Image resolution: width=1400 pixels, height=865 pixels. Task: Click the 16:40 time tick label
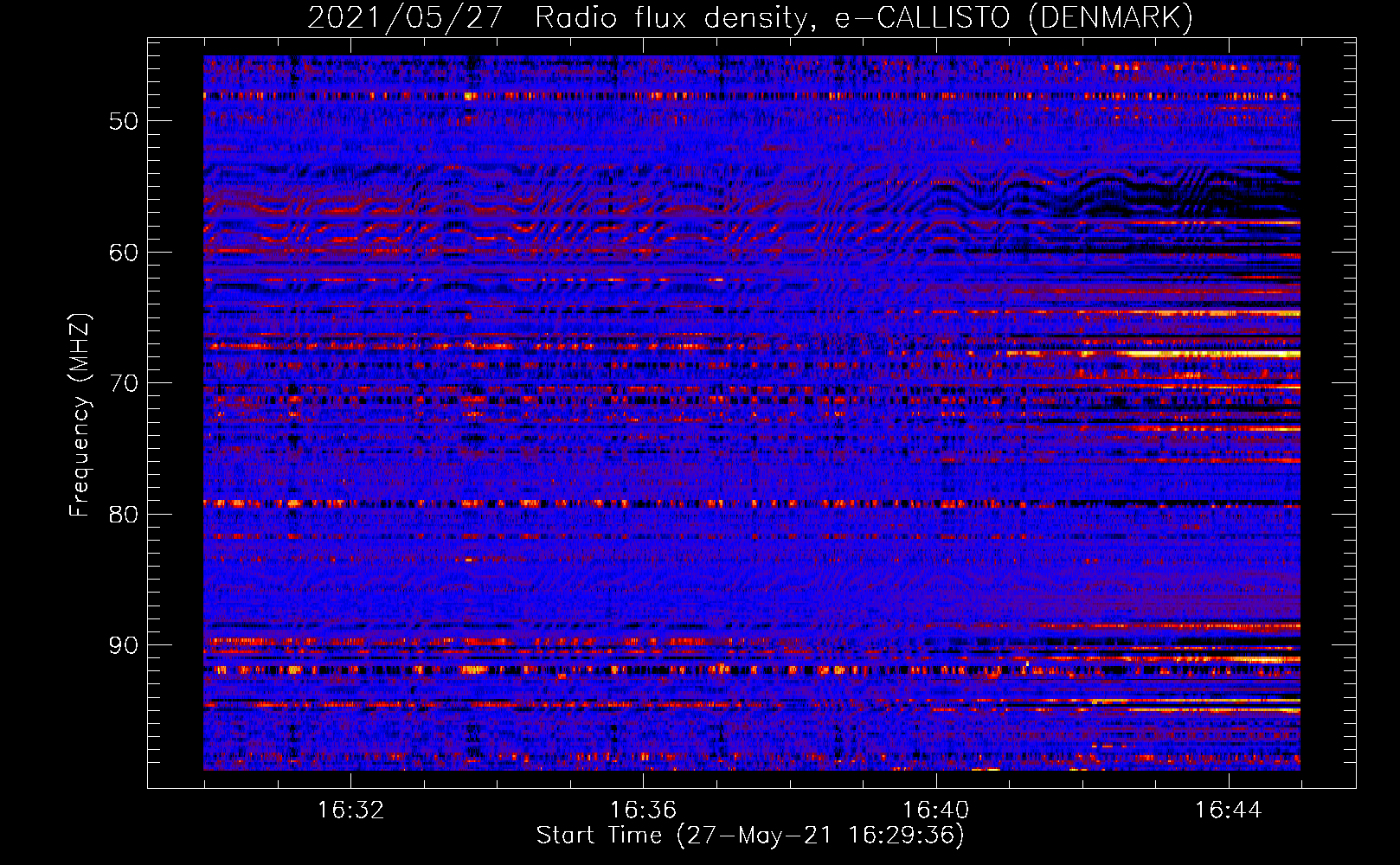[935, 811]
